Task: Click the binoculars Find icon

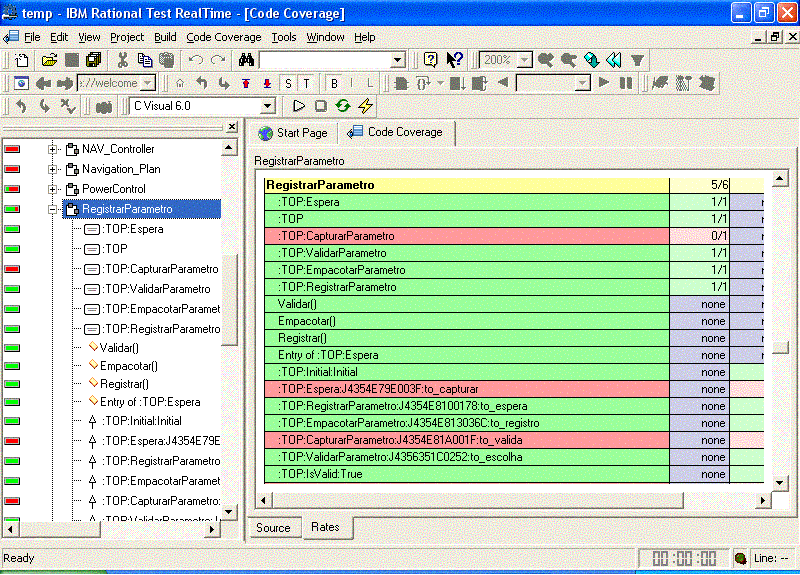Action: pos(246,60)
